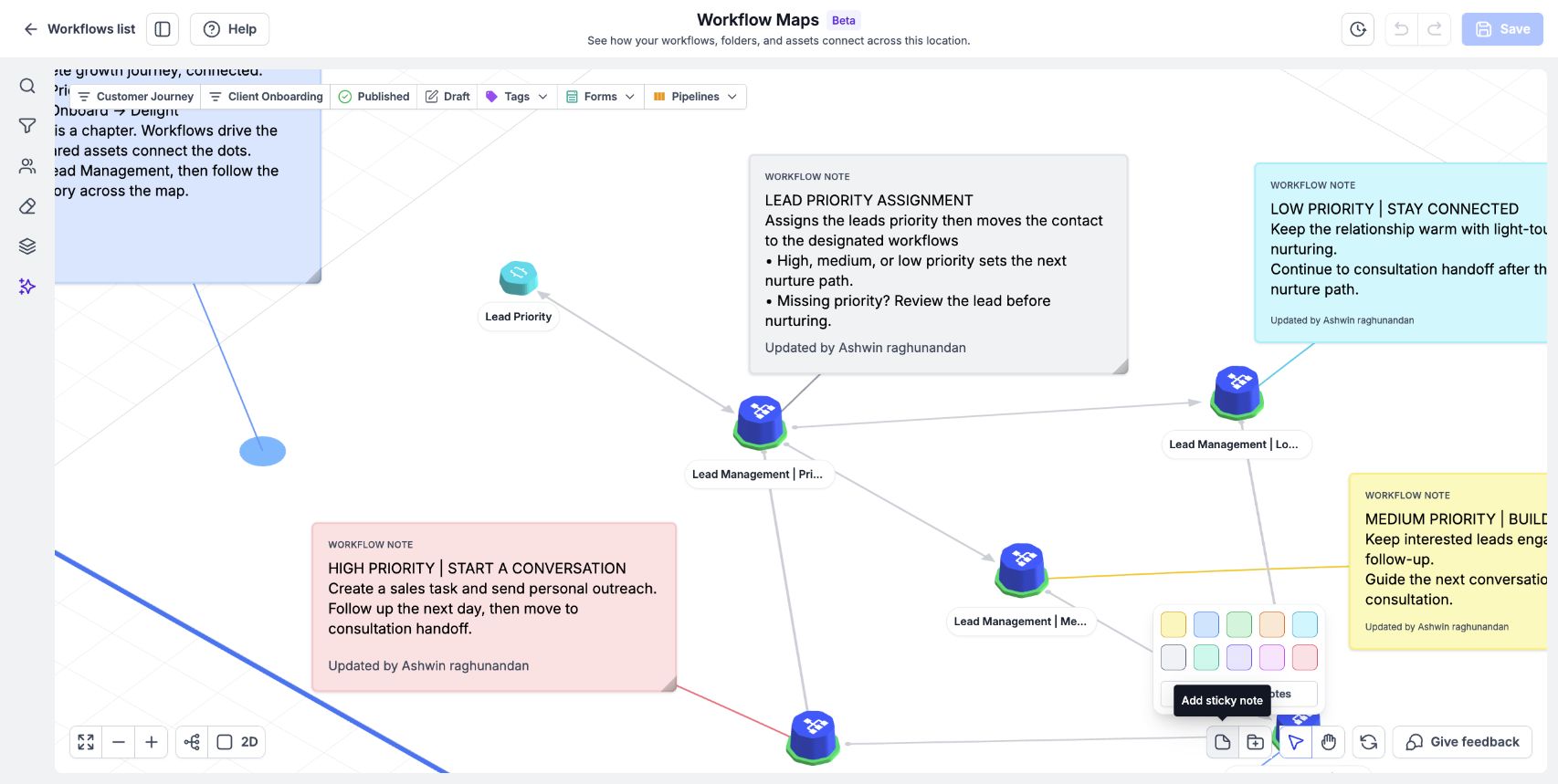Viewport: 1558px width, 784px height.
Task: Toggle the 2D view mode
Action: point(238,742)
